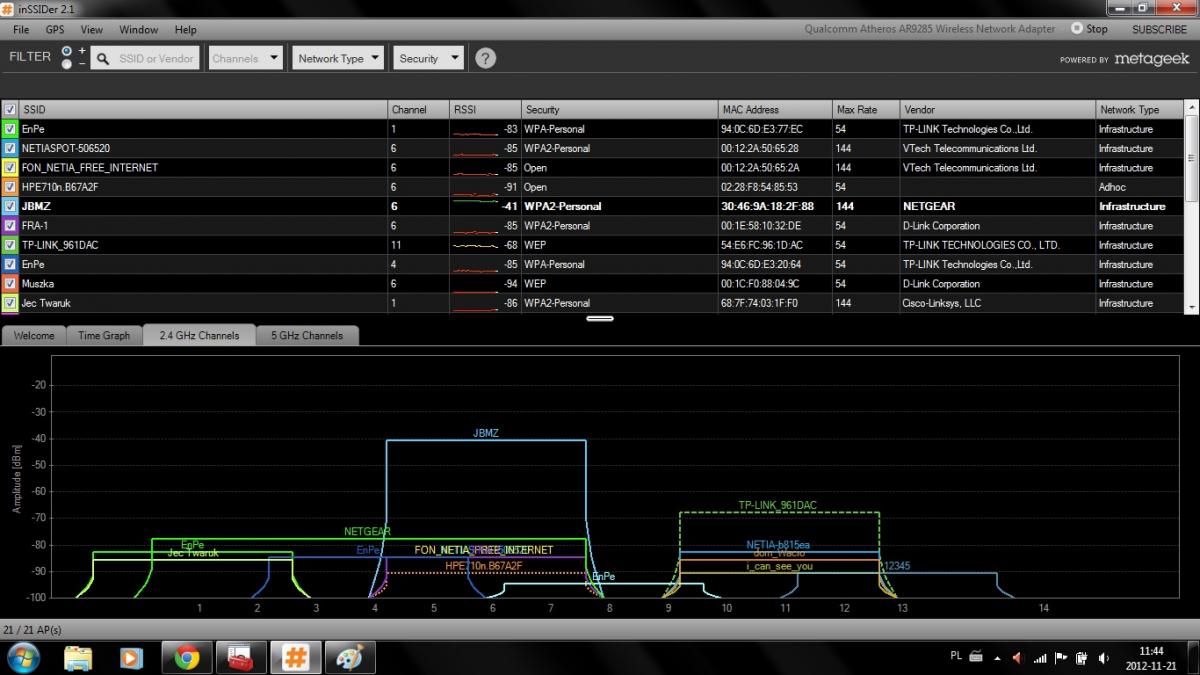
Task: Sort by the Channel column header
Action: point(418,109)
